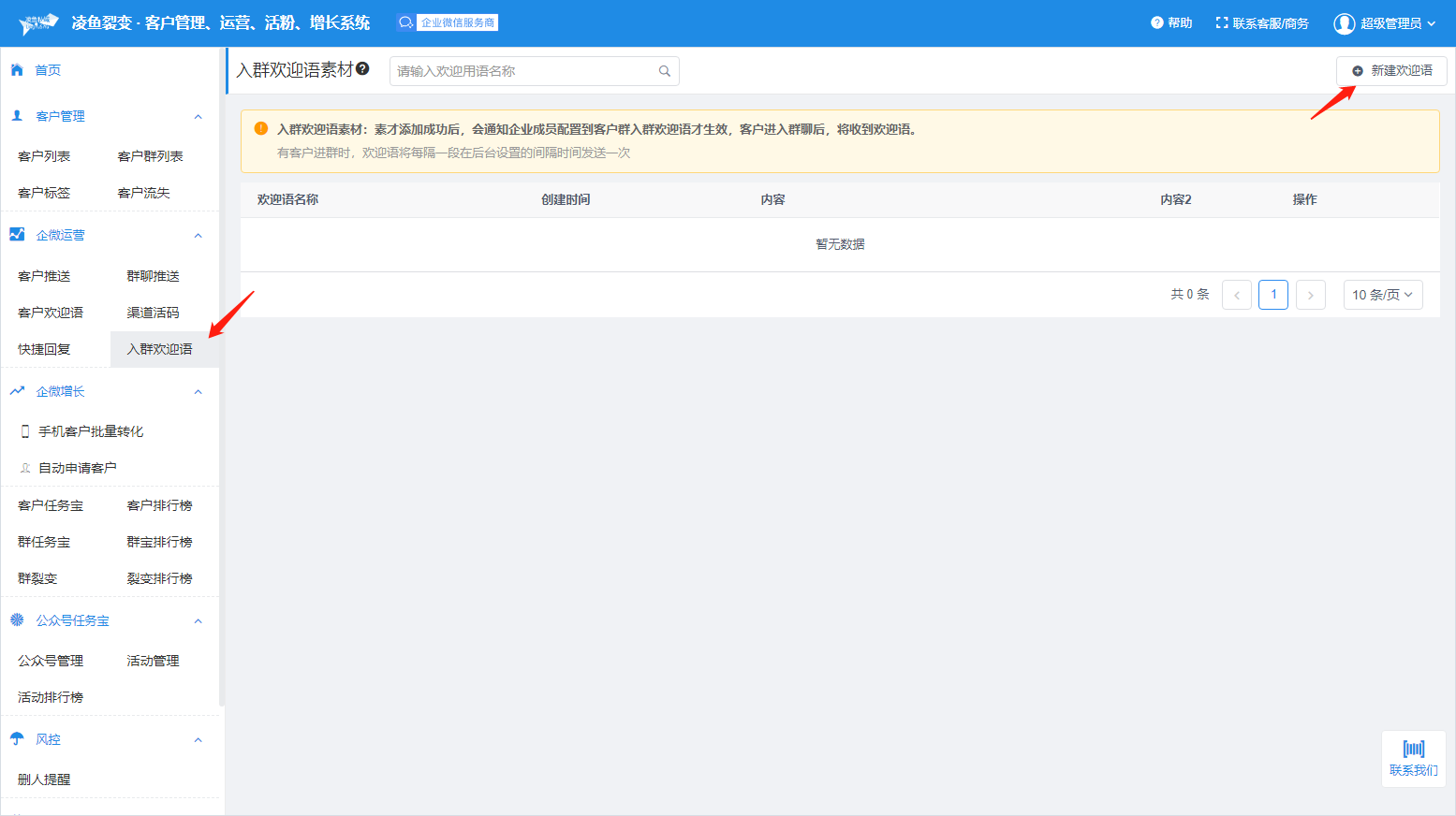The width and height of the screenshot is (1456, 816).
Task: Click the 超级管理员 avatar icon
Action: click(1344, 23)
